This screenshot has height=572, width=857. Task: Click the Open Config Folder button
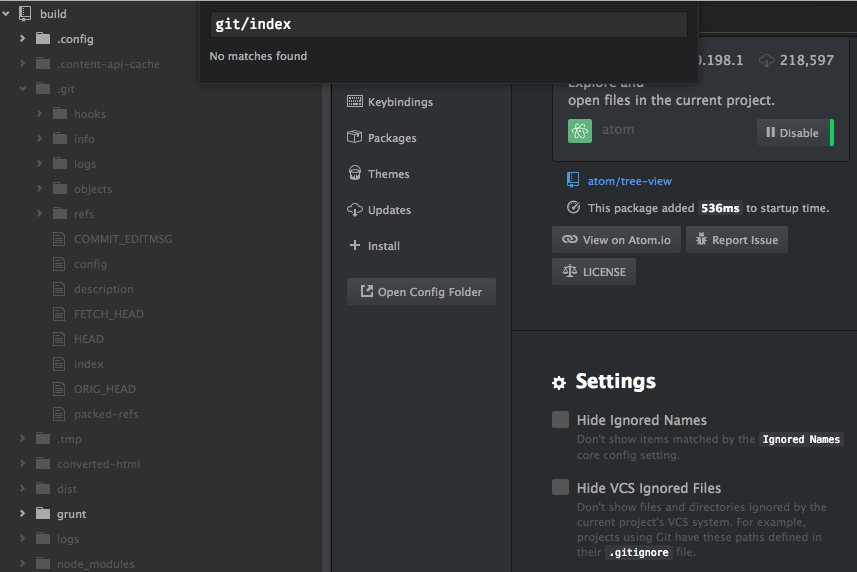(x=421, y=292)
